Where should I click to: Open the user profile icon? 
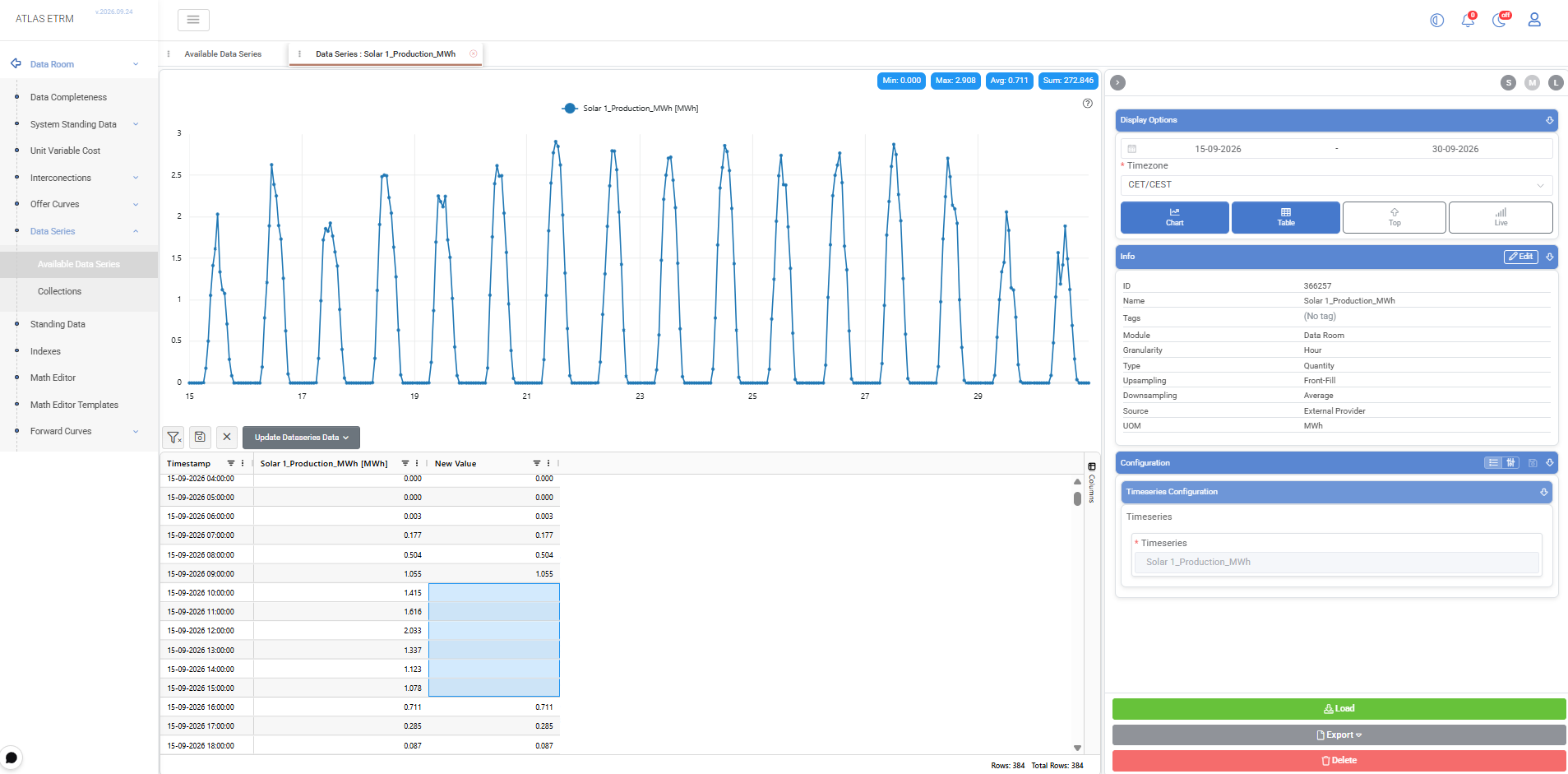click(x=1534, y=20)
